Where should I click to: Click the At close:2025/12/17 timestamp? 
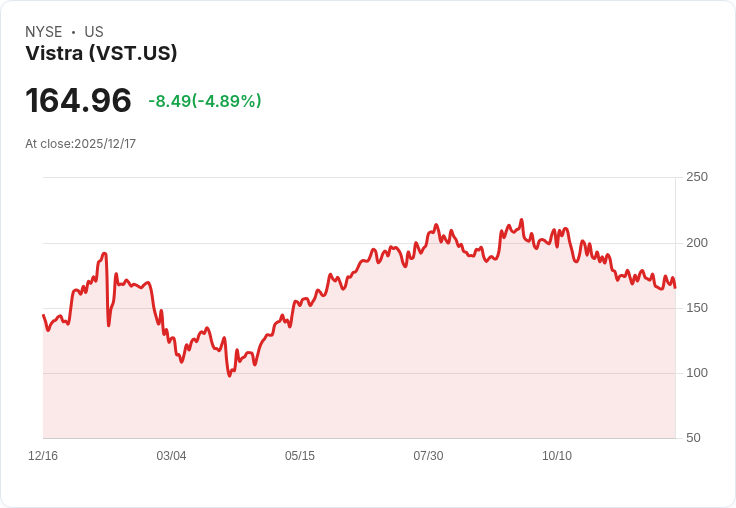point(80,144)
